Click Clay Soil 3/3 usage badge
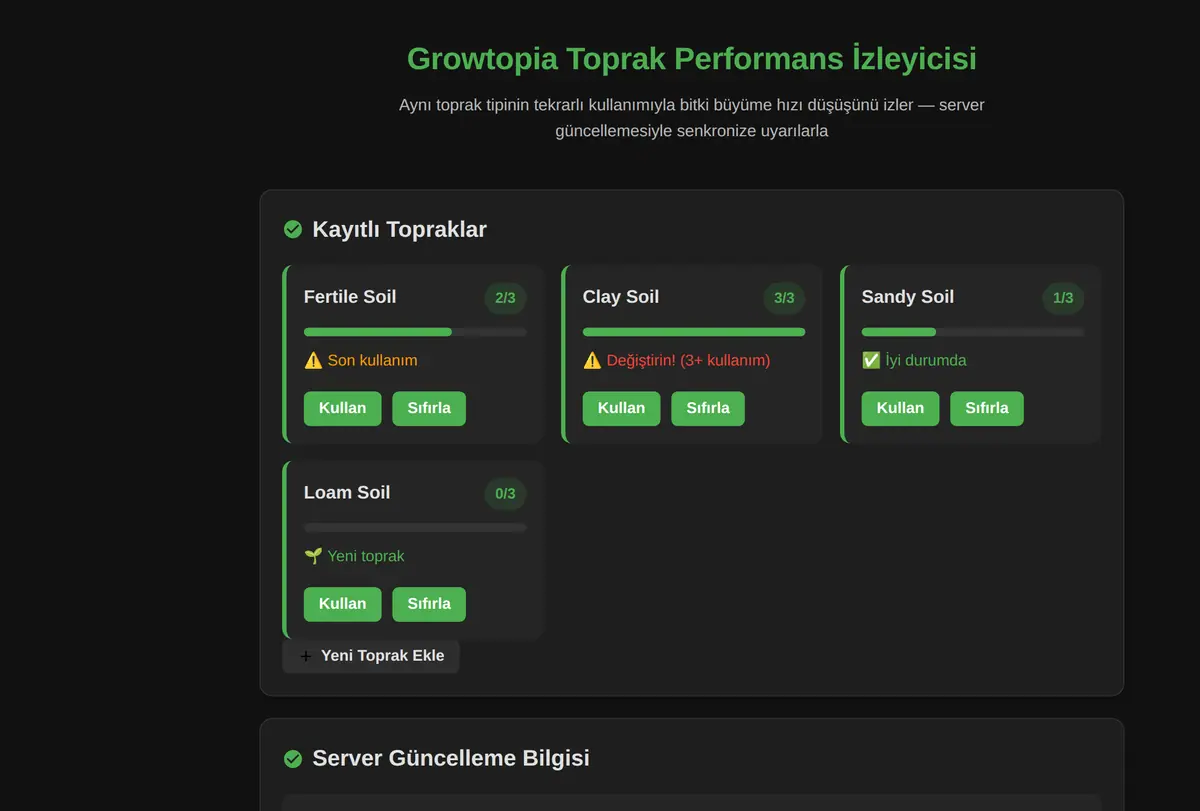Viewport: 1200px width, 811px height. [784, 298]
